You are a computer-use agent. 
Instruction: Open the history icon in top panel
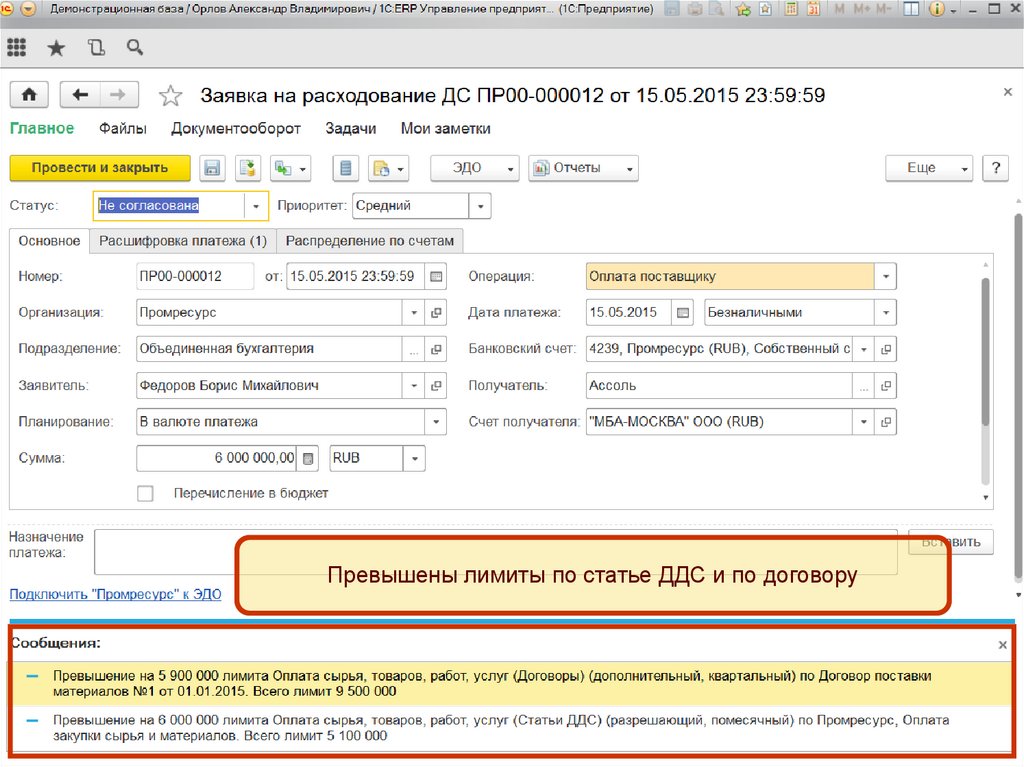tap(96, 47)
